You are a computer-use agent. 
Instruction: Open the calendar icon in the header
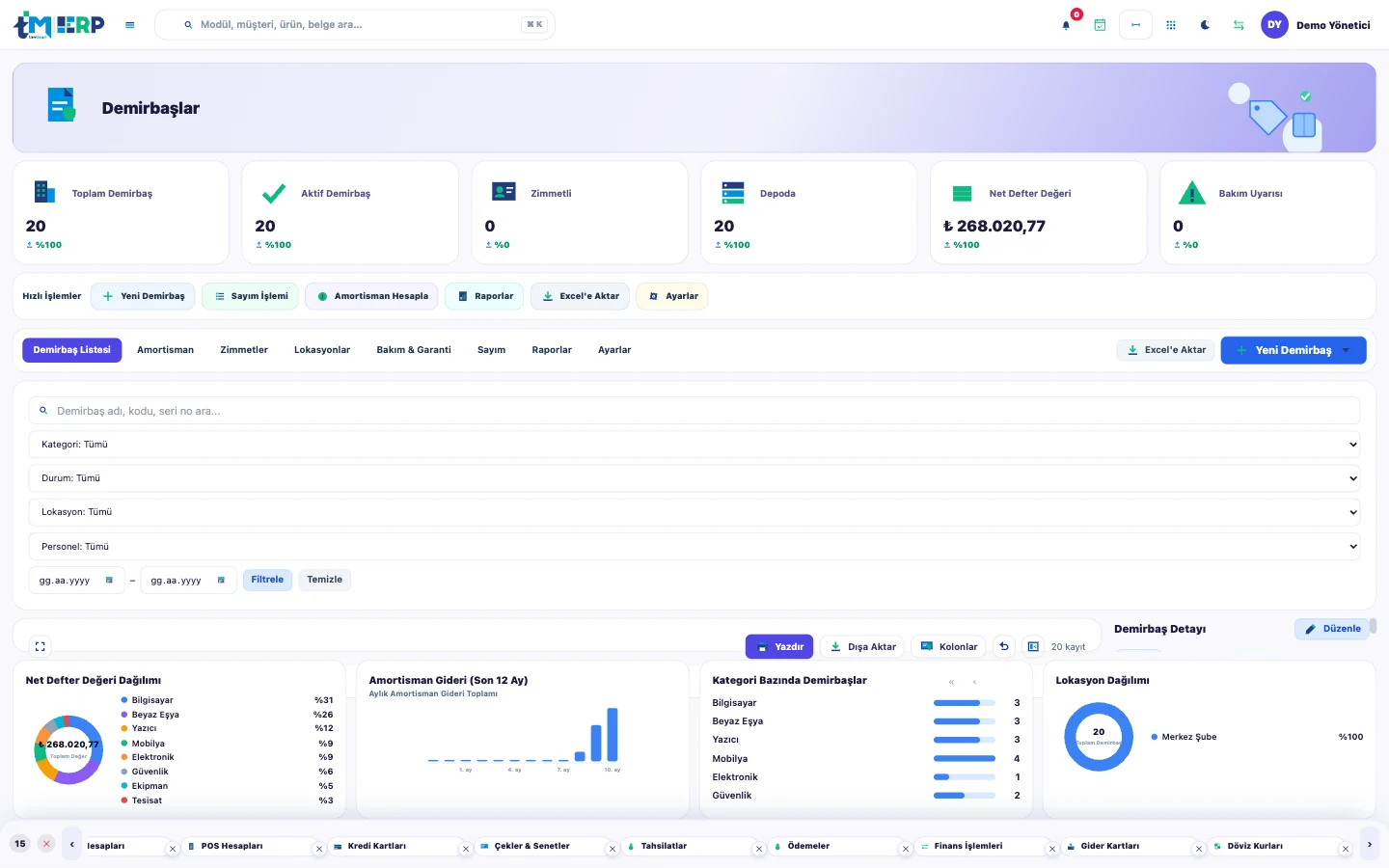[1100, 25]
